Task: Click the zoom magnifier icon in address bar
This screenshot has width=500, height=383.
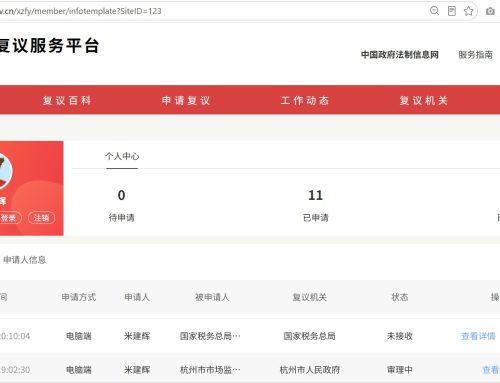Action: (x=434, y=11)
